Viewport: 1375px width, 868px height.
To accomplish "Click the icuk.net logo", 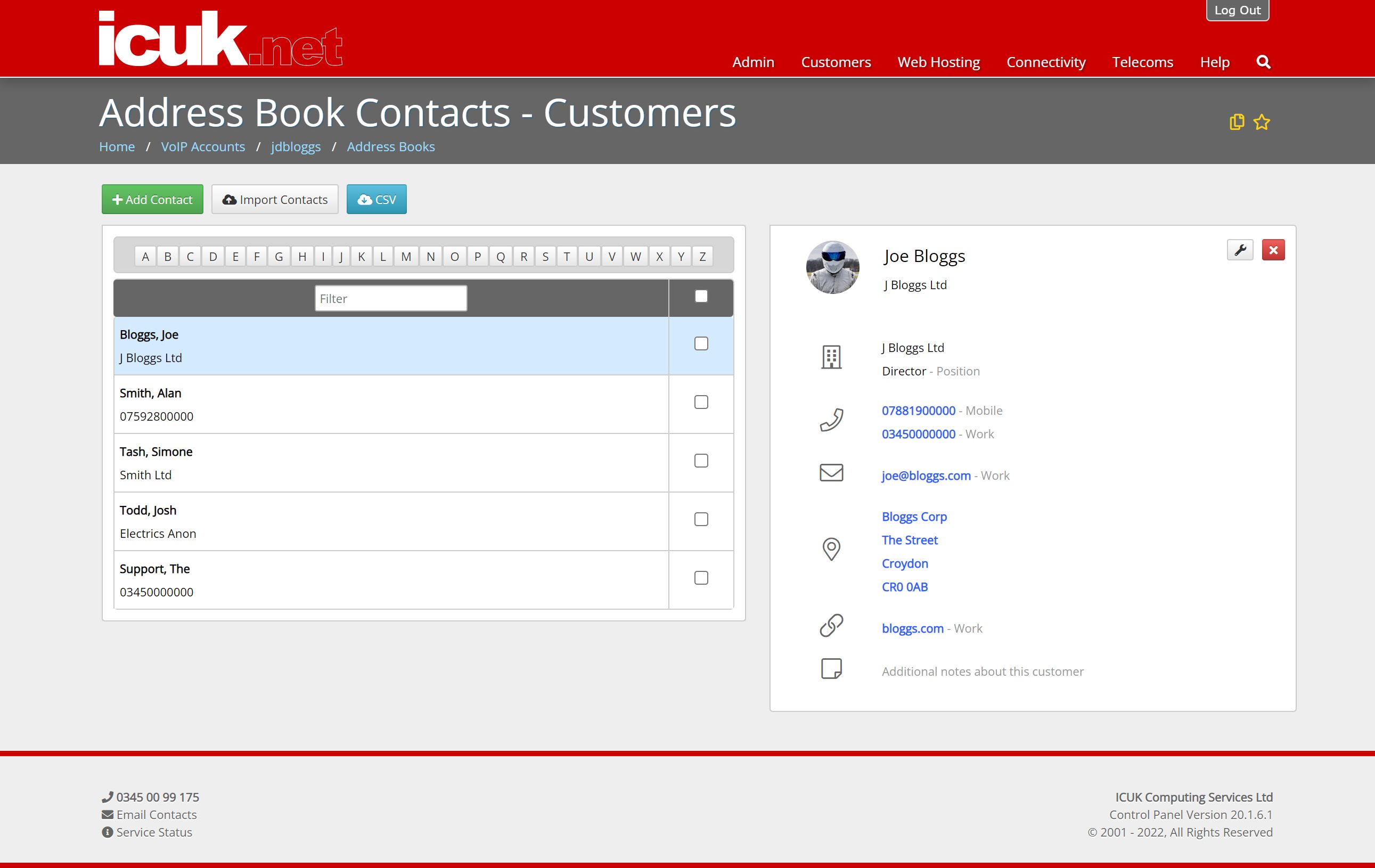I will pyautogui.click(x=220, y=39).
